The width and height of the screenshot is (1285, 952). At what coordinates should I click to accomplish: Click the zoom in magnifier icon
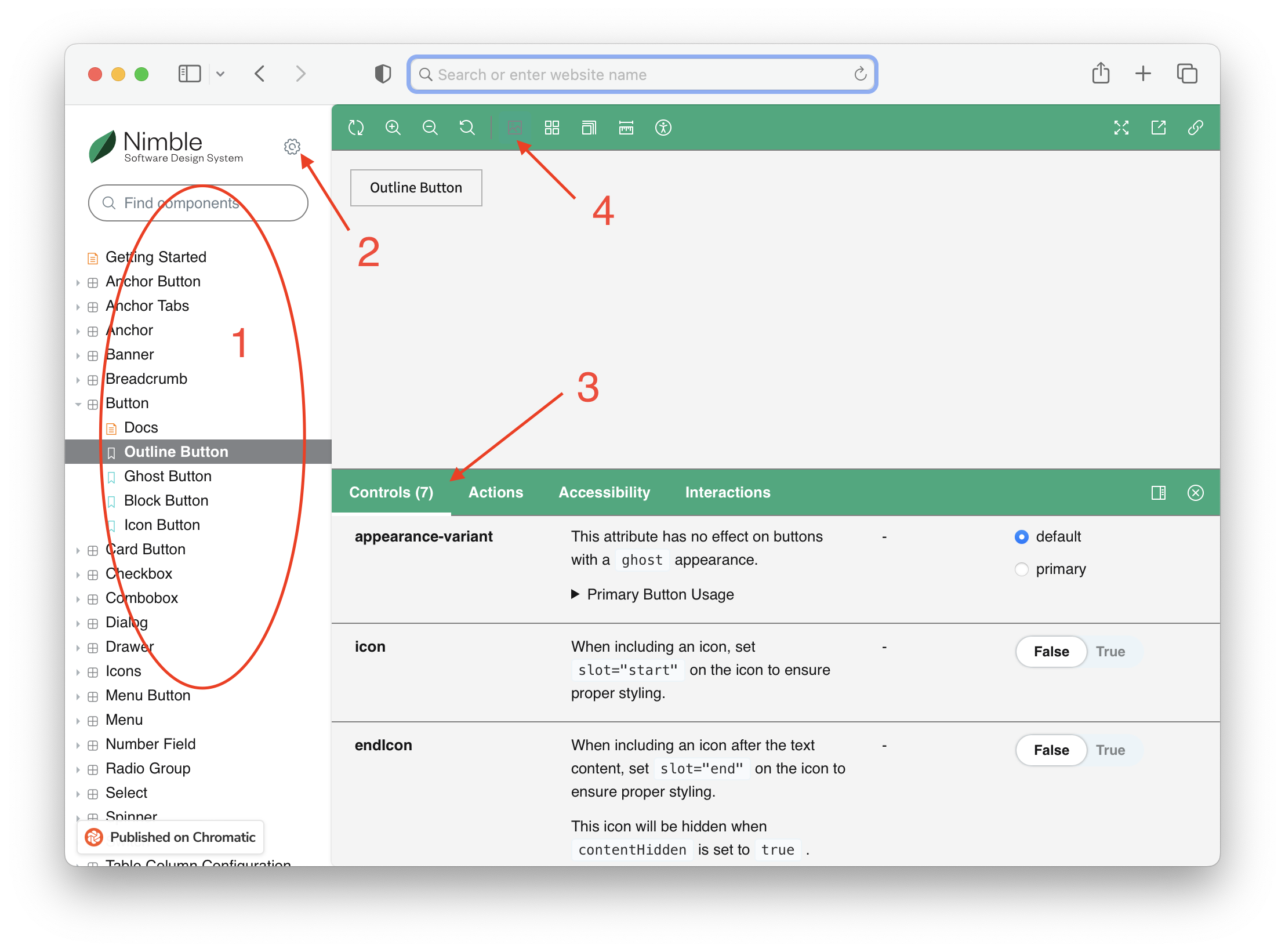pyautogui.click(x=393, y=128)
